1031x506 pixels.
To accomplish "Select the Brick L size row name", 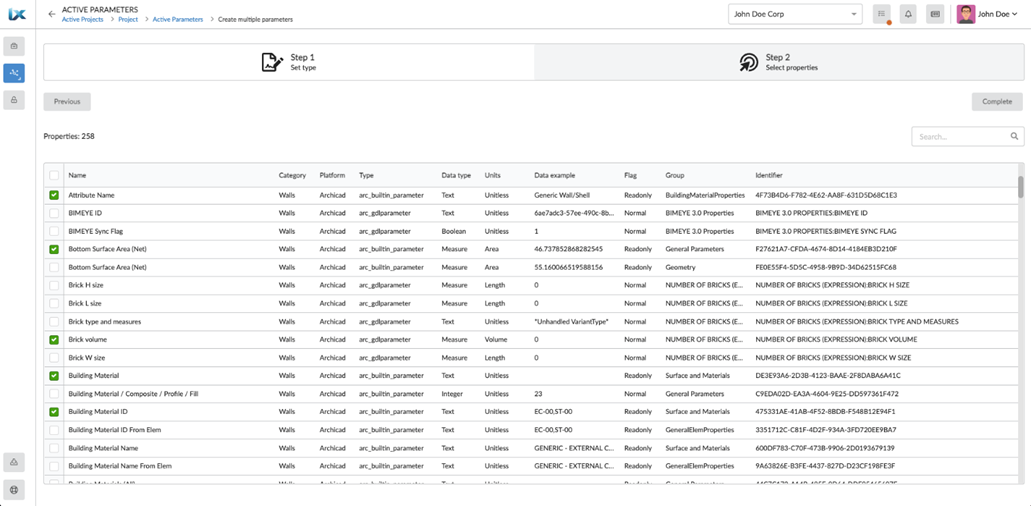I will 84,304.
